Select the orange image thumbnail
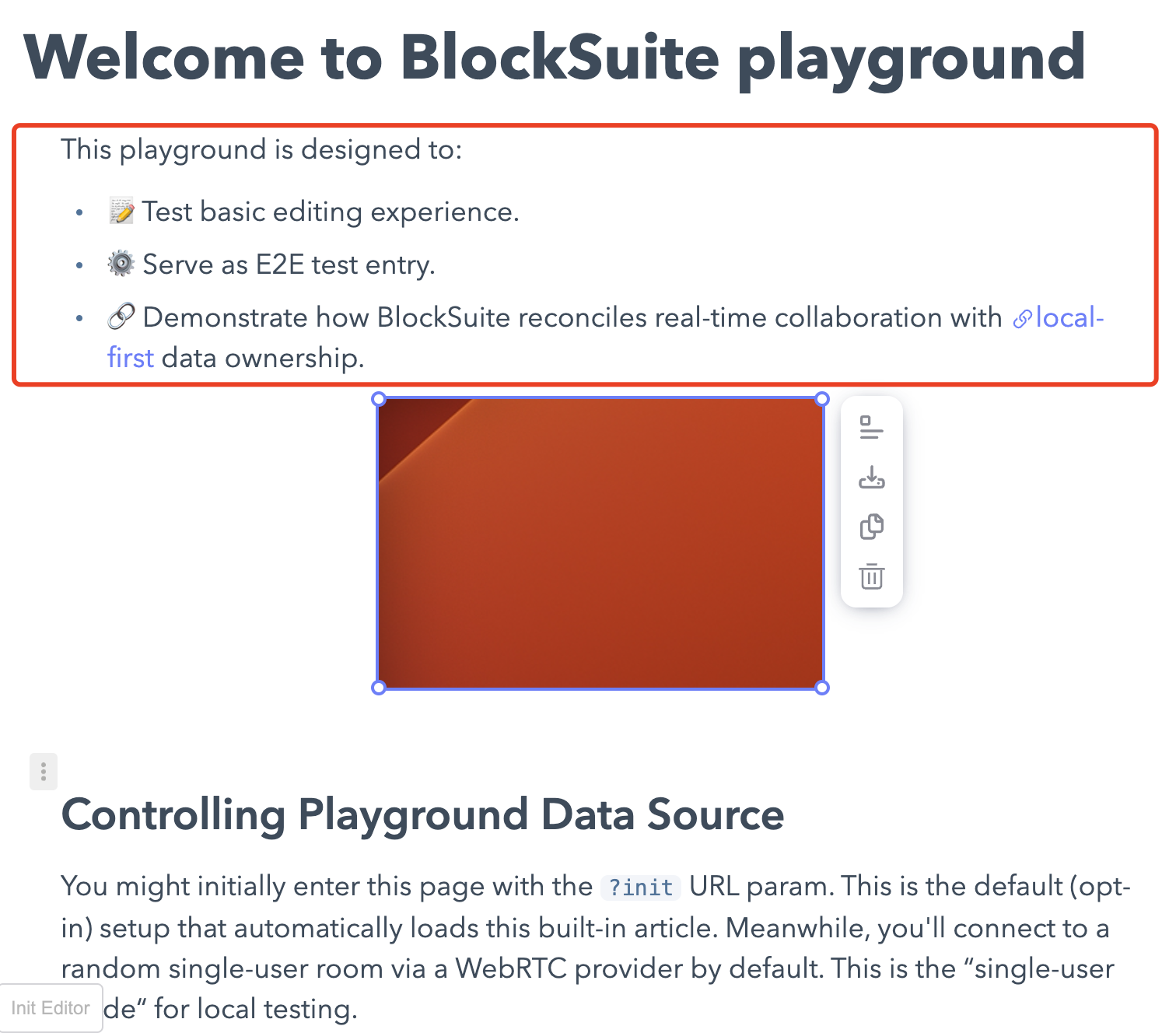Viewport: 1176px width, 1033px height. coord(600,543)
